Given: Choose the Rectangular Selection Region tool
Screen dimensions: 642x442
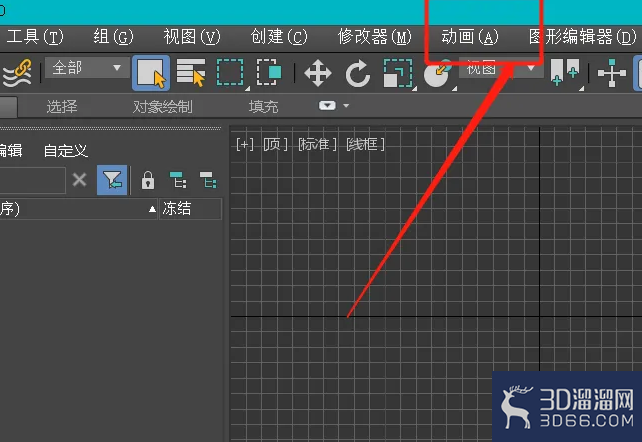Looking at the screenshot, I should (231, 73).
